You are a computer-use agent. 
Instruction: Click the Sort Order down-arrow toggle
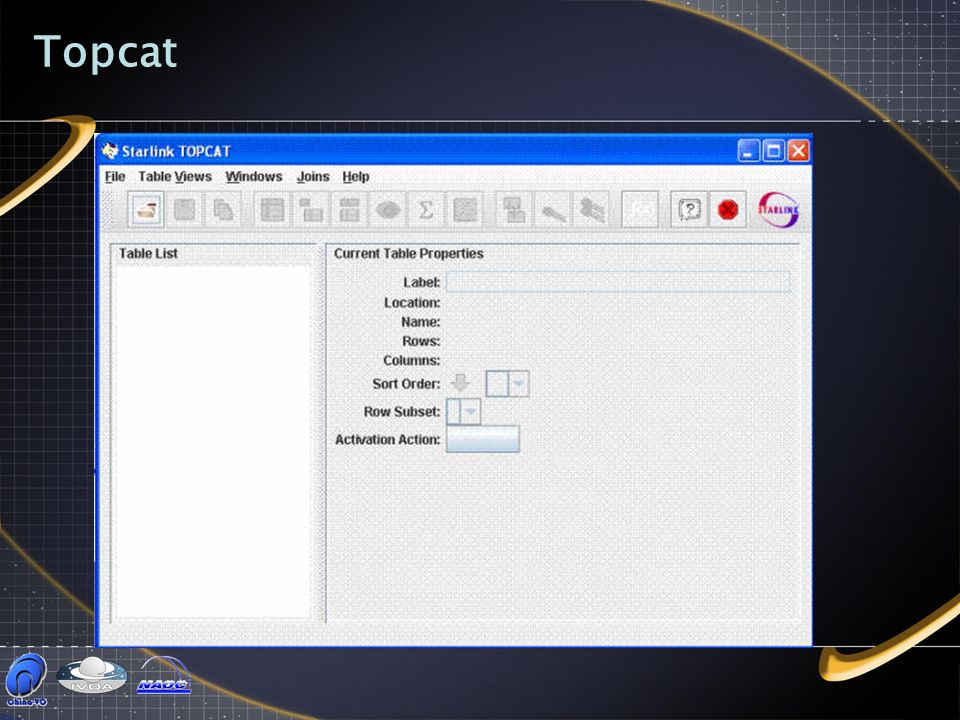click(460, 384)
